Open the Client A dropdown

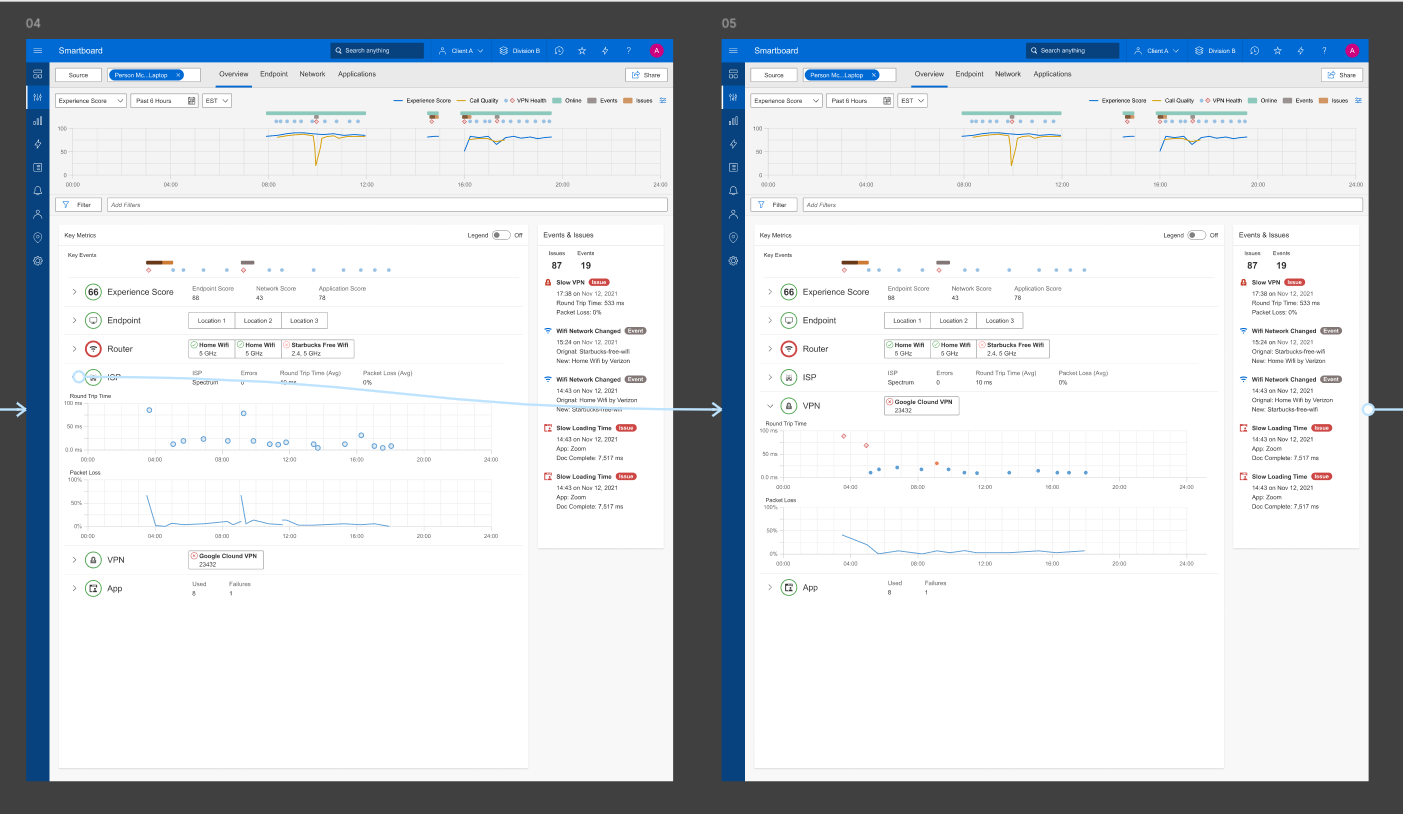[x=461, y=50]
